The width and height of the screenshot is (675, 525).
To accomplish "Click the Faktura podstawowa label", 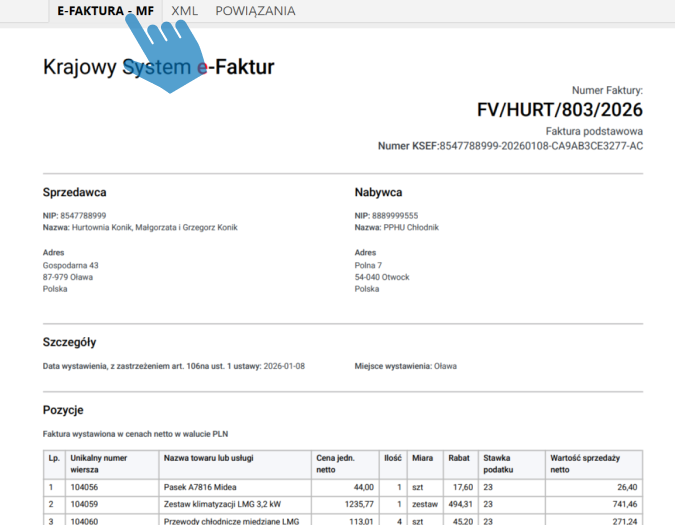I will click(594, 131).
